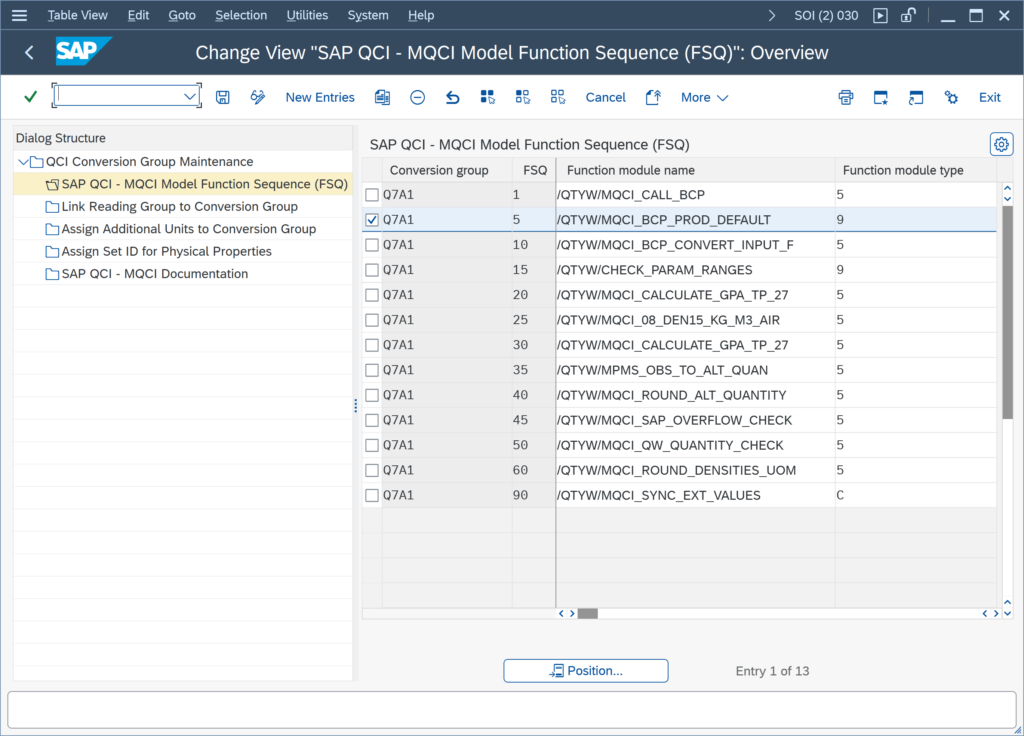Image resolution: width=1024 pixels, height=736 pixels.
Task: Print using the printer icon
Action: [846, 97]
